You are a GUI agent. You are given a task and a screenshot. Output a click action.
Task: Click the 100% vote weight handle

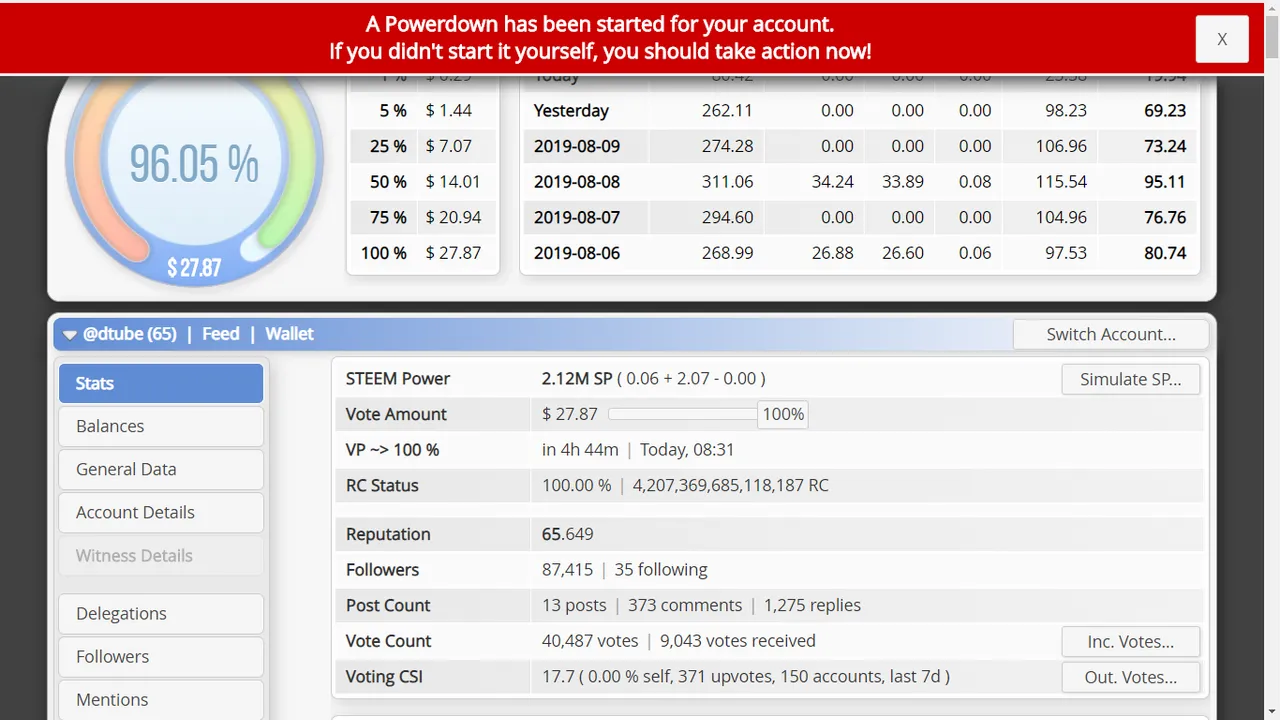pyautogui.click(x=783, y=414)
